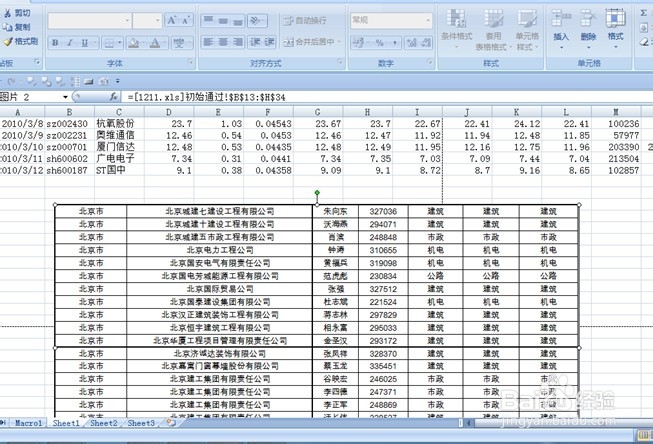
Task: Expand the borders dropdown arrow
Action: pyautogui.click(x=120, y=43)
